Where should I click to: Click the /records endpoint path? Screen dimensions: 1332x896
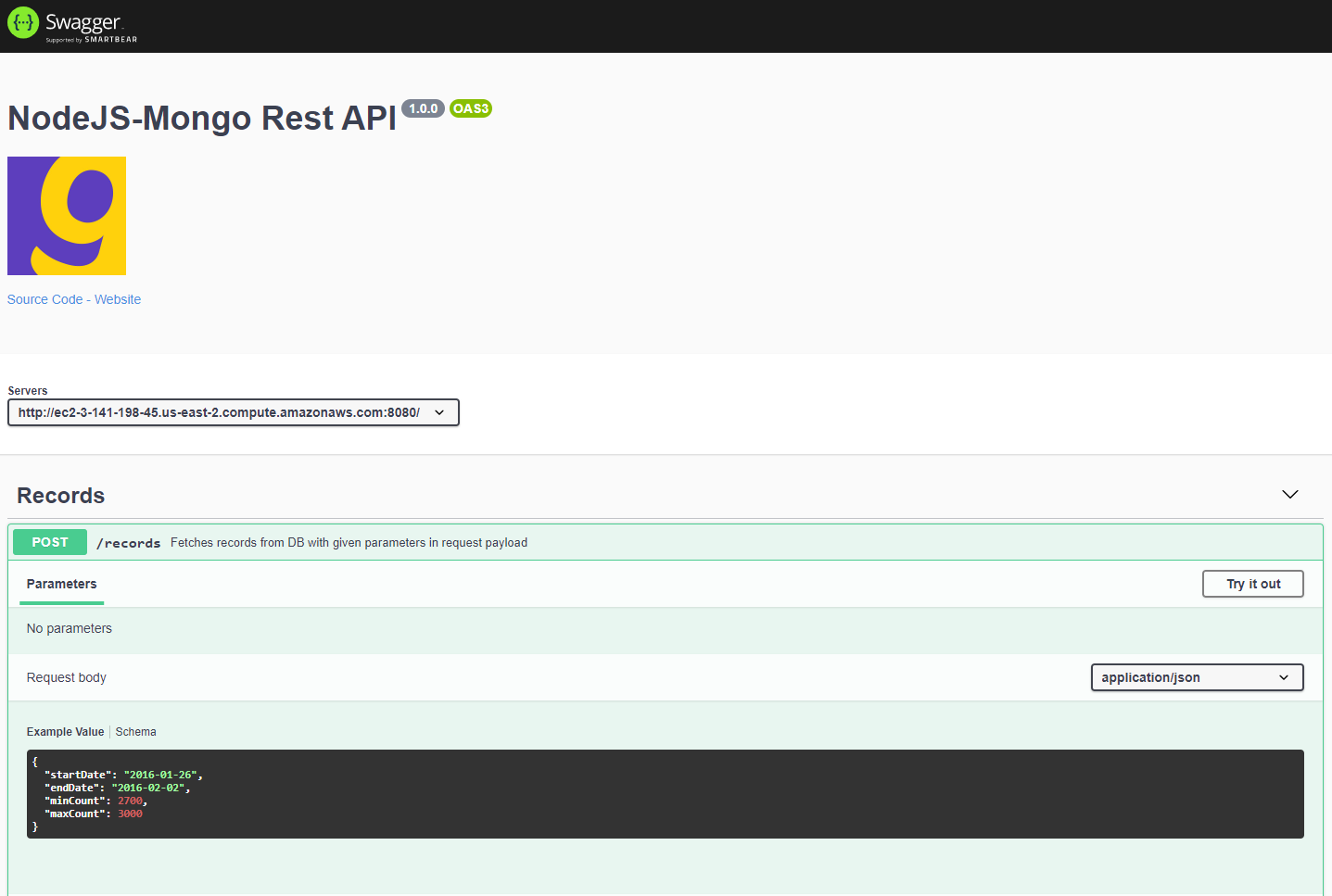click(x=129, y=543)
